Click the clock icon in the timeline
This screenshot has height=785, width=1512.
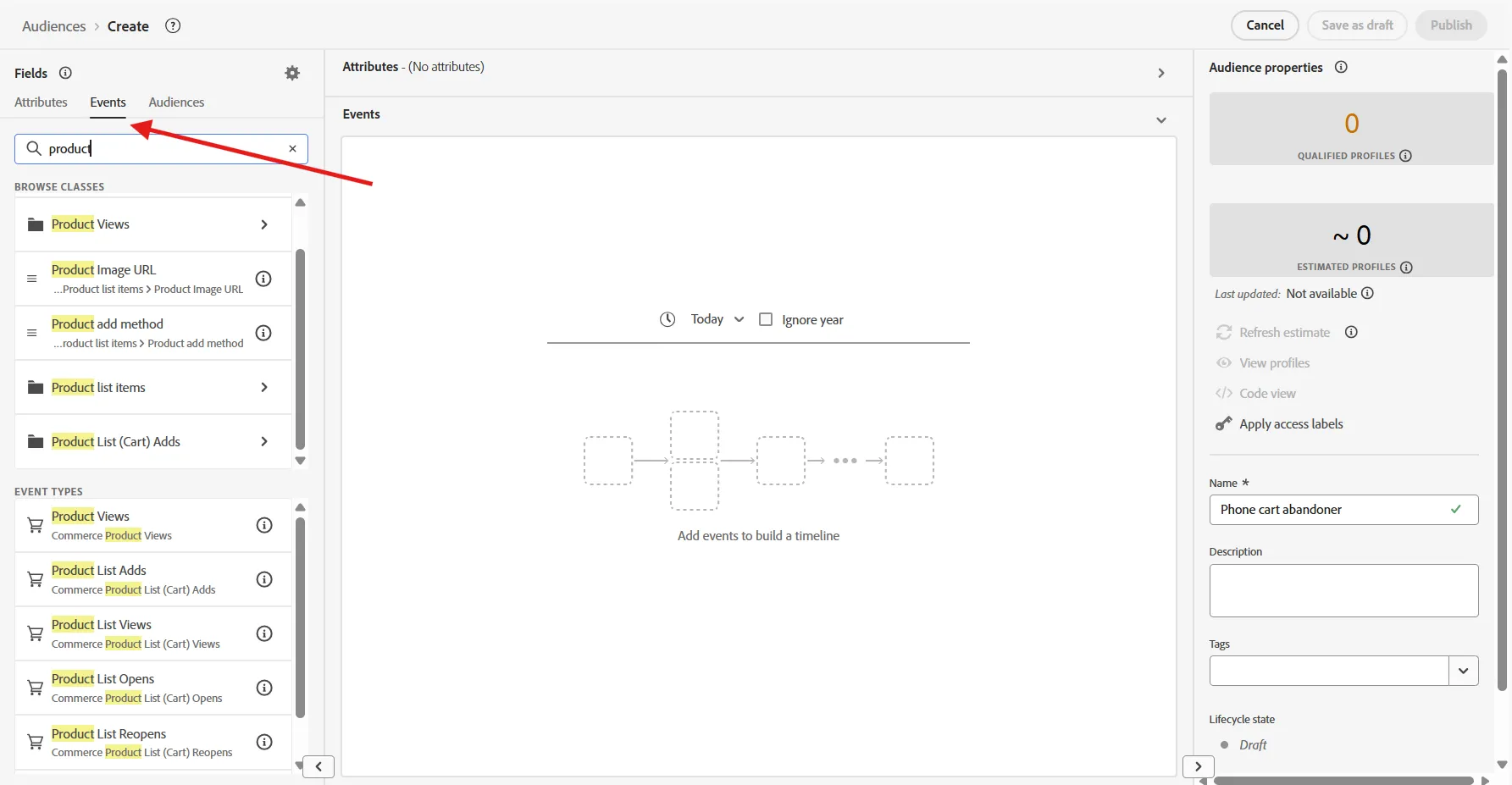click(x=667, y=319)
